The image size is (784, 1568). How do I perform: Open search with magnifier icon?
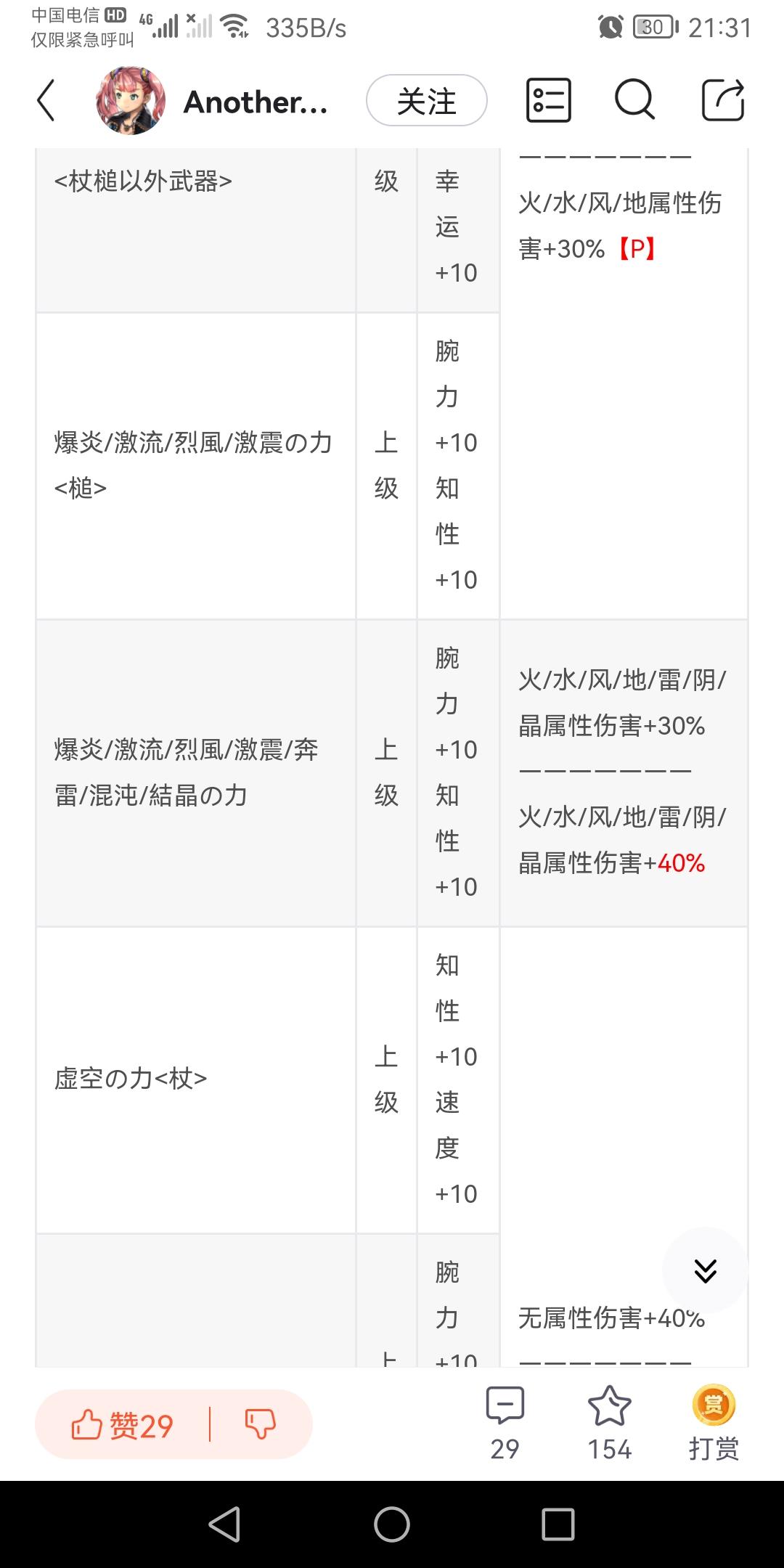(634, 99)
